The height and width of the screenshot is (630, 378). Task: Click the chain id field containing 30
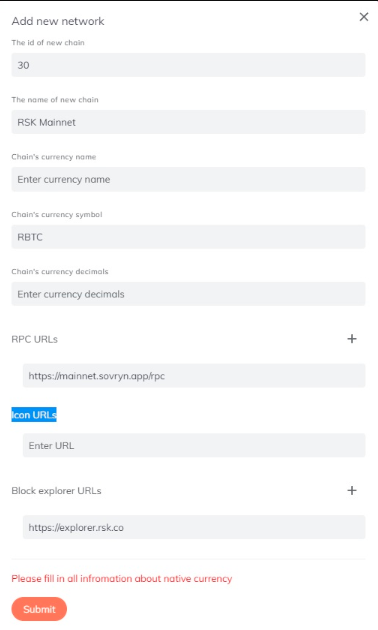188,65
